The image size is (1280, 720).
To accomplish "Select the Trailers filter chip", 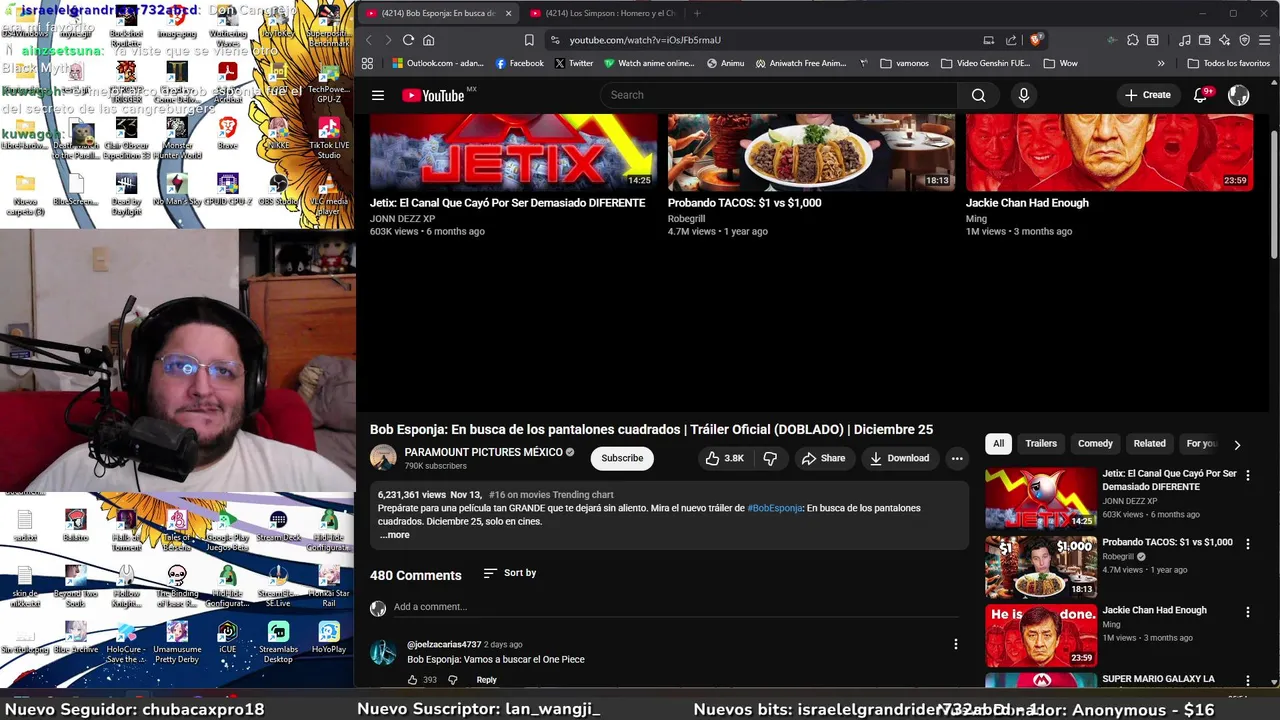I will click(1041, 444).
